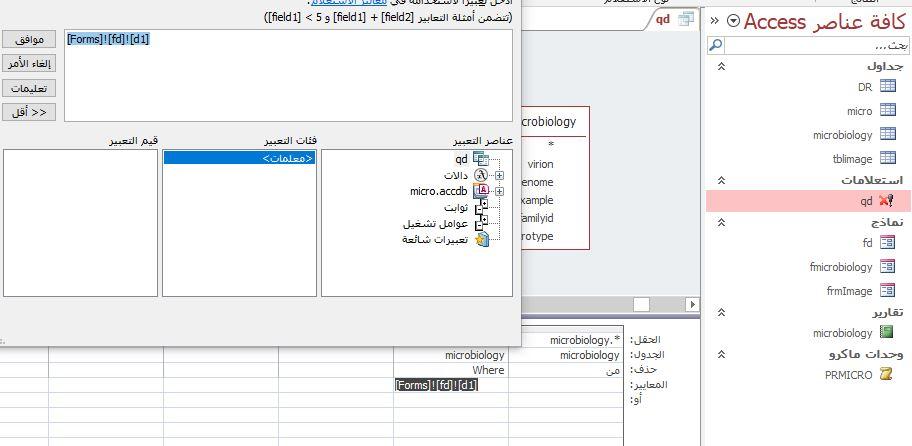Click the Cancel (إلغاء الأمر) button

[29, 63]
